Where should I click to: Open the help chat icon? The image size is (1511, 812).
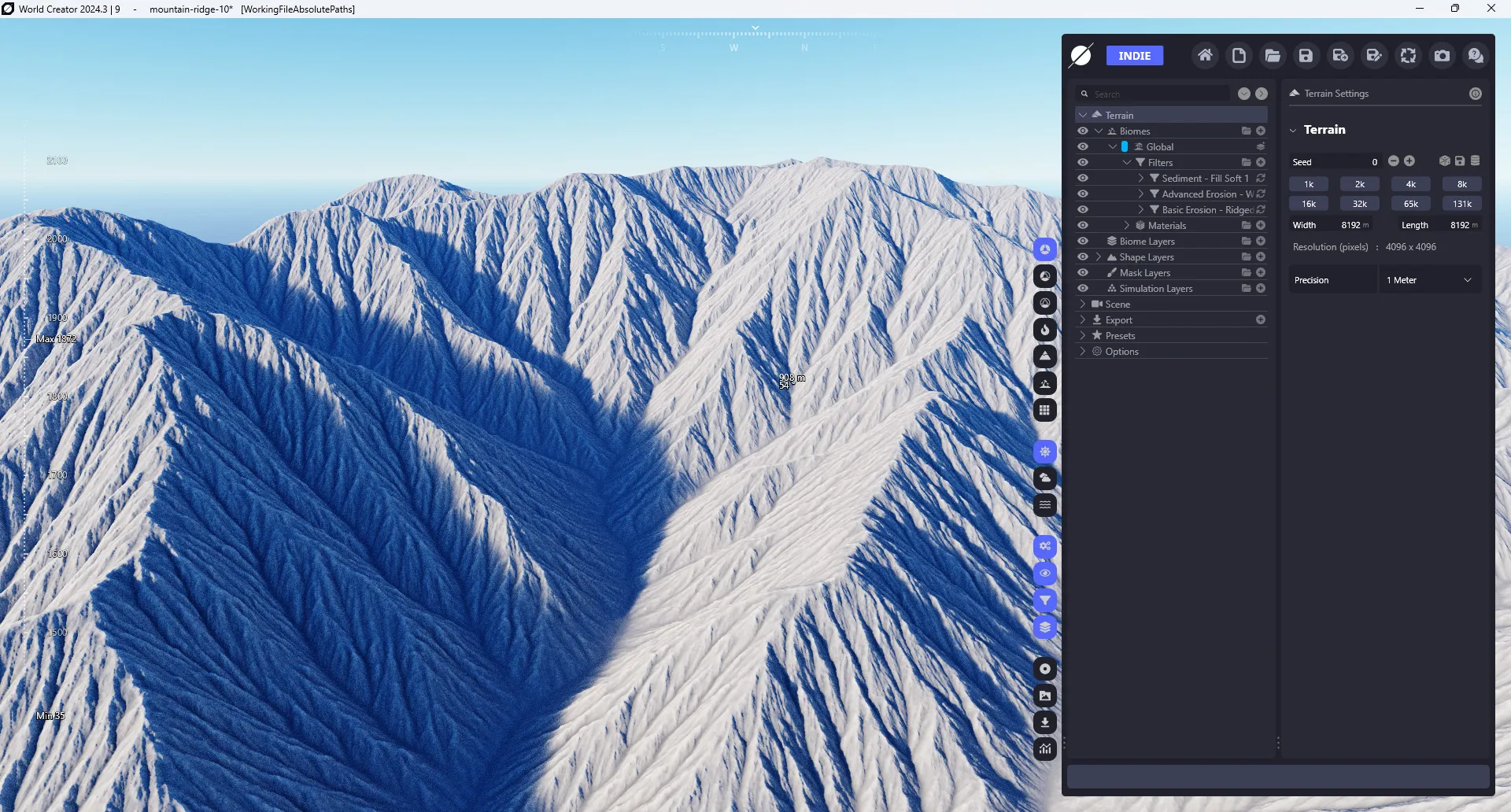point(1476,55)
